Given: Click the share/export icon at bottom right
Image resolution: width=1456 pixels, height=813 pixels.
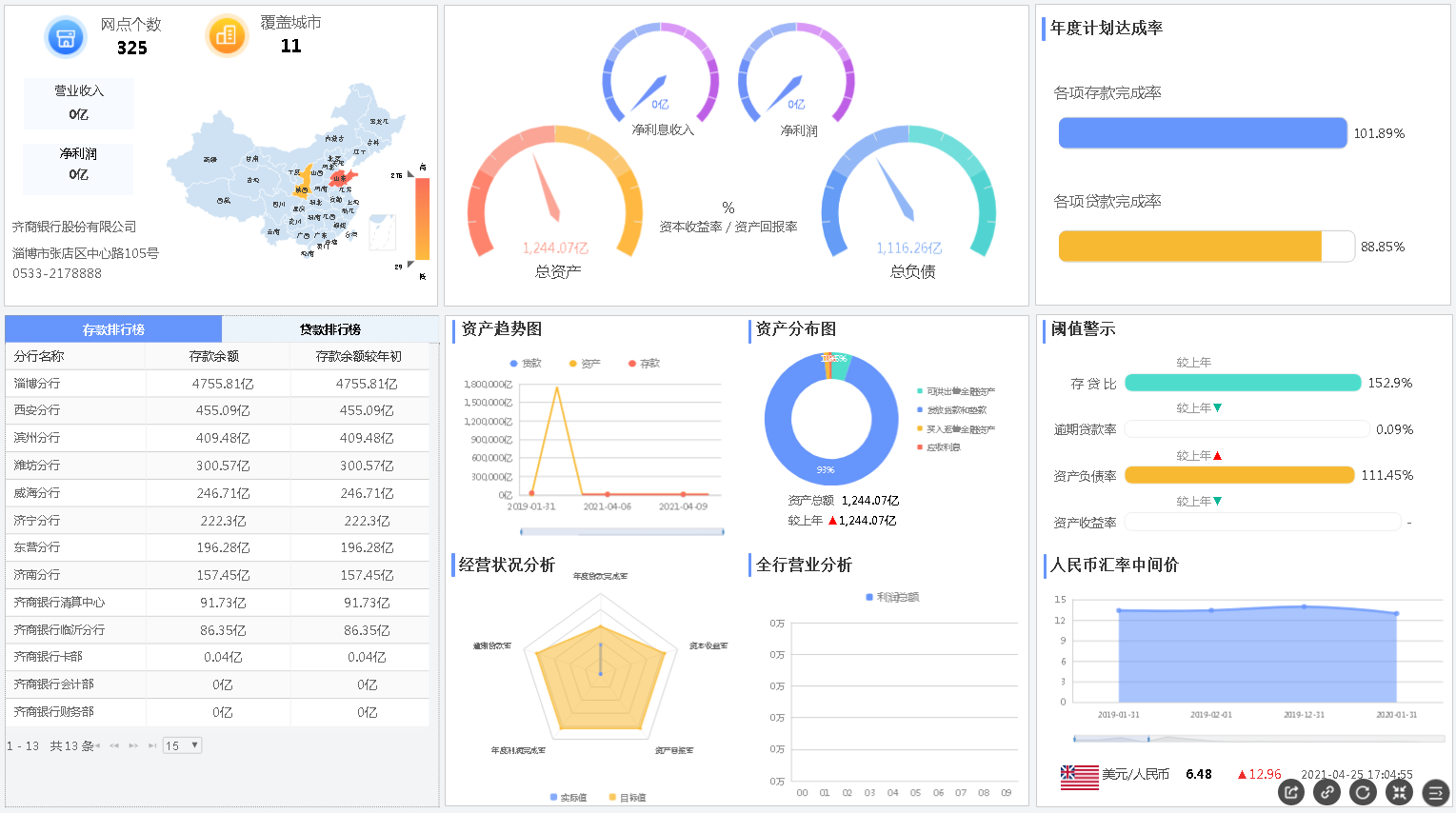Looking at the screenshot, I should coord(1290,792).
